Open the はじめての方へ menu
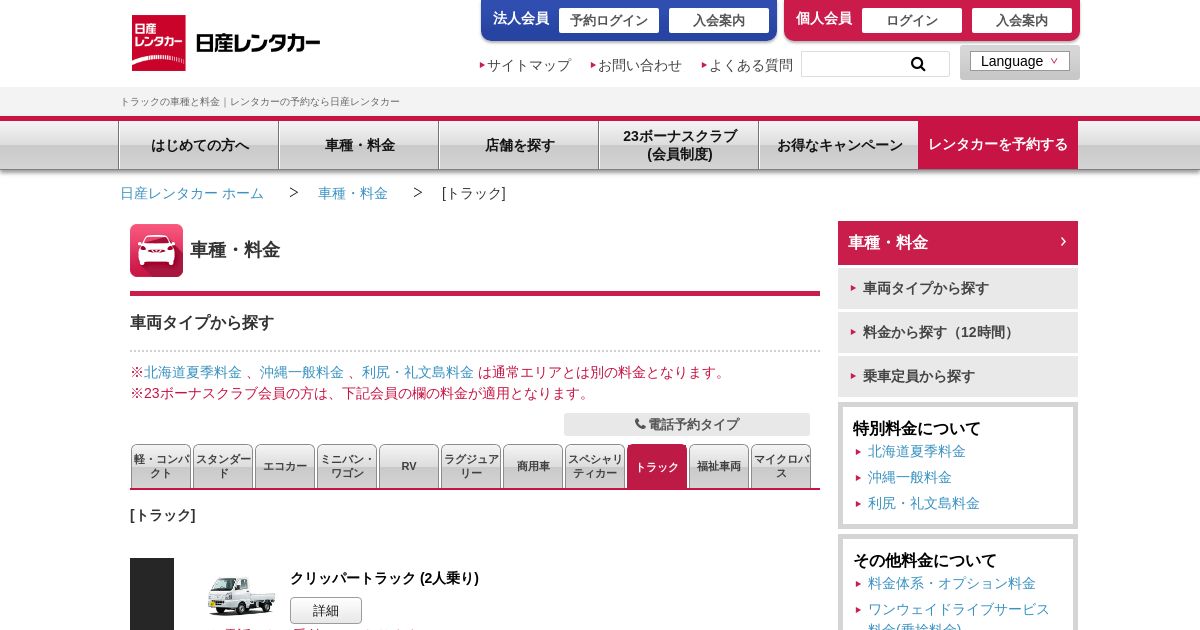This screenshot has width=1200, height=630. [x=199, y=145]
